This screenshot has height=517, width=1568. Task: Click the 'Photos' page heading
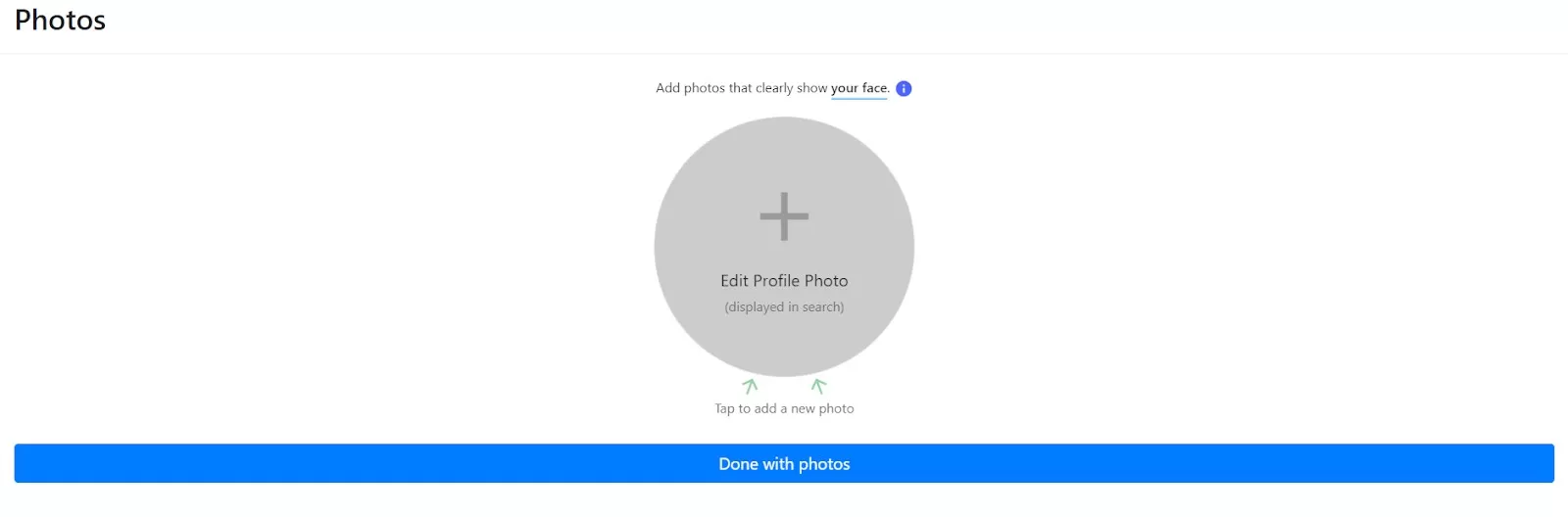click(60, 21)
